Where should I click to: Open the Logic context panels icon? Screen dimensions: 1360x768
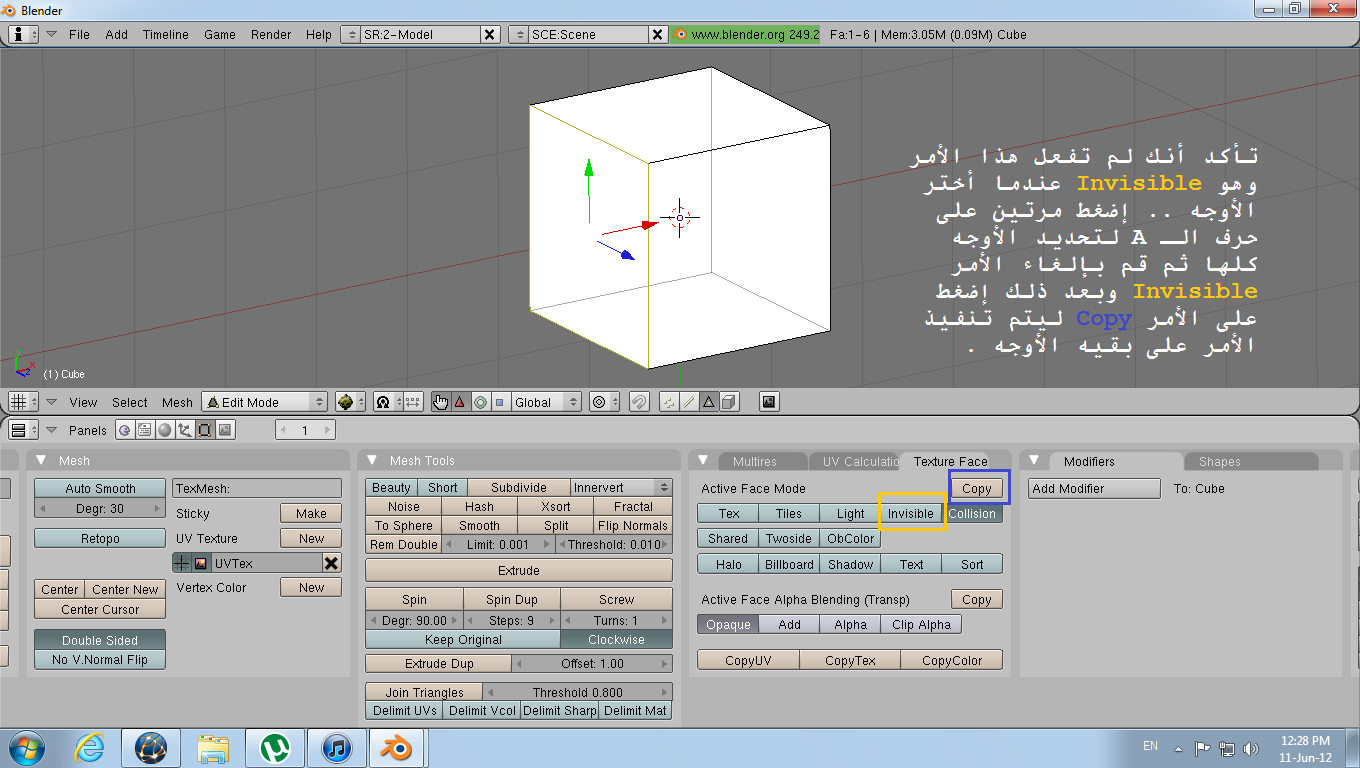[125, 430]
